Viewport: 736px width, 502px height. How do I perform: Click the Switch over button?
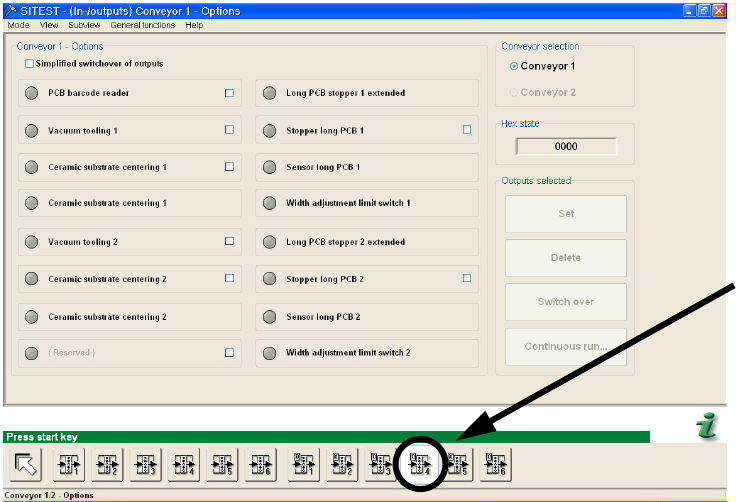pyautogui.click(x=566, y=302)
